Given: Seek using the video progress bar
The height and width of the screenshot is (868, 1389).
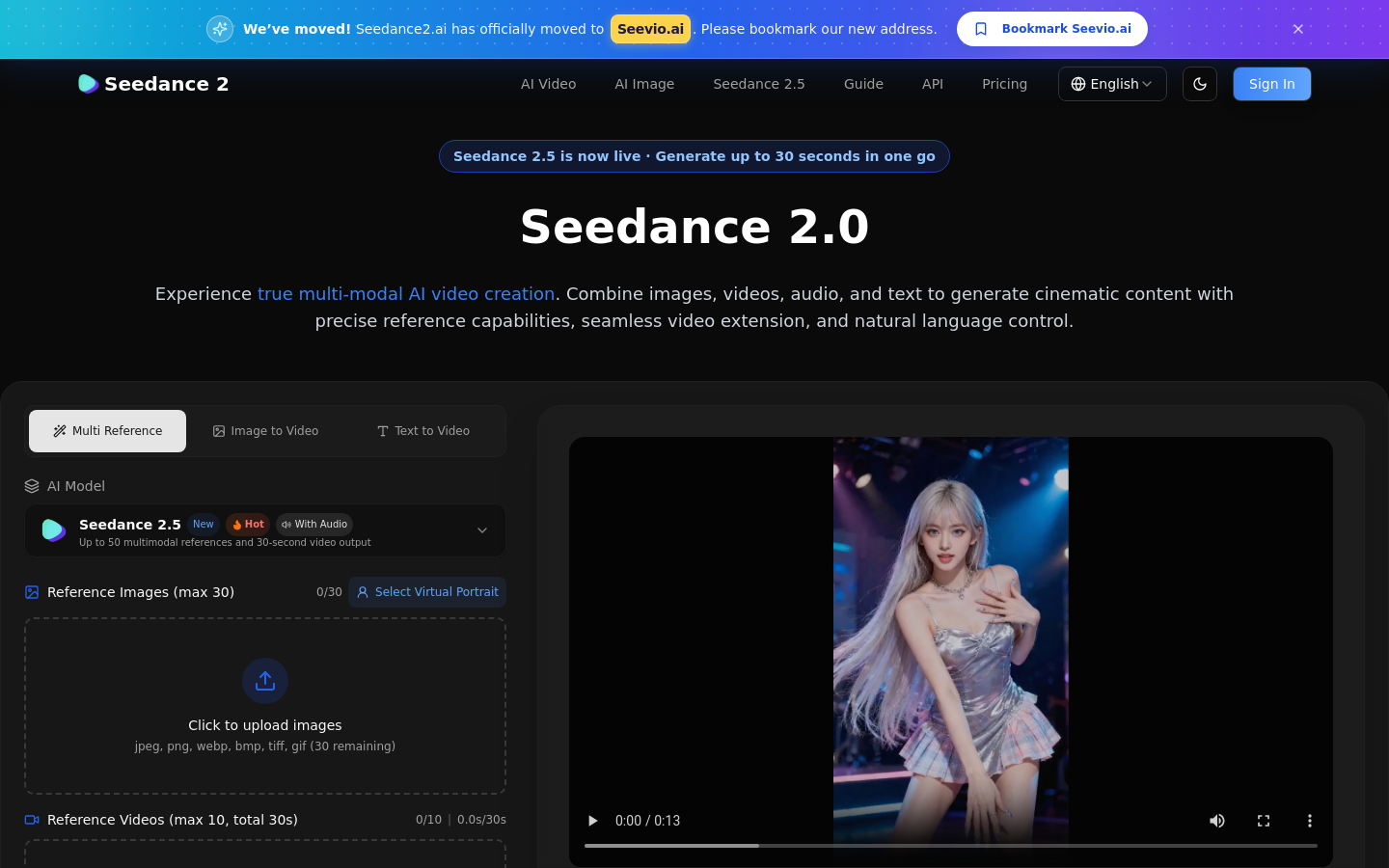Looking at the screenshot, I should coord(951,846).
